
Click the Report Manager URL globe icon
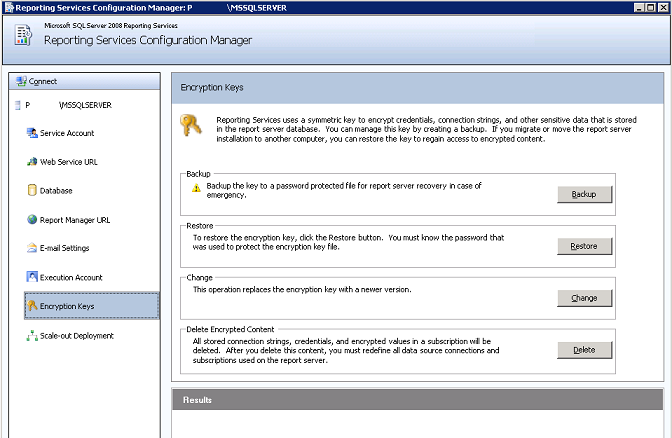pyautogui.click(x=32, y=219)
